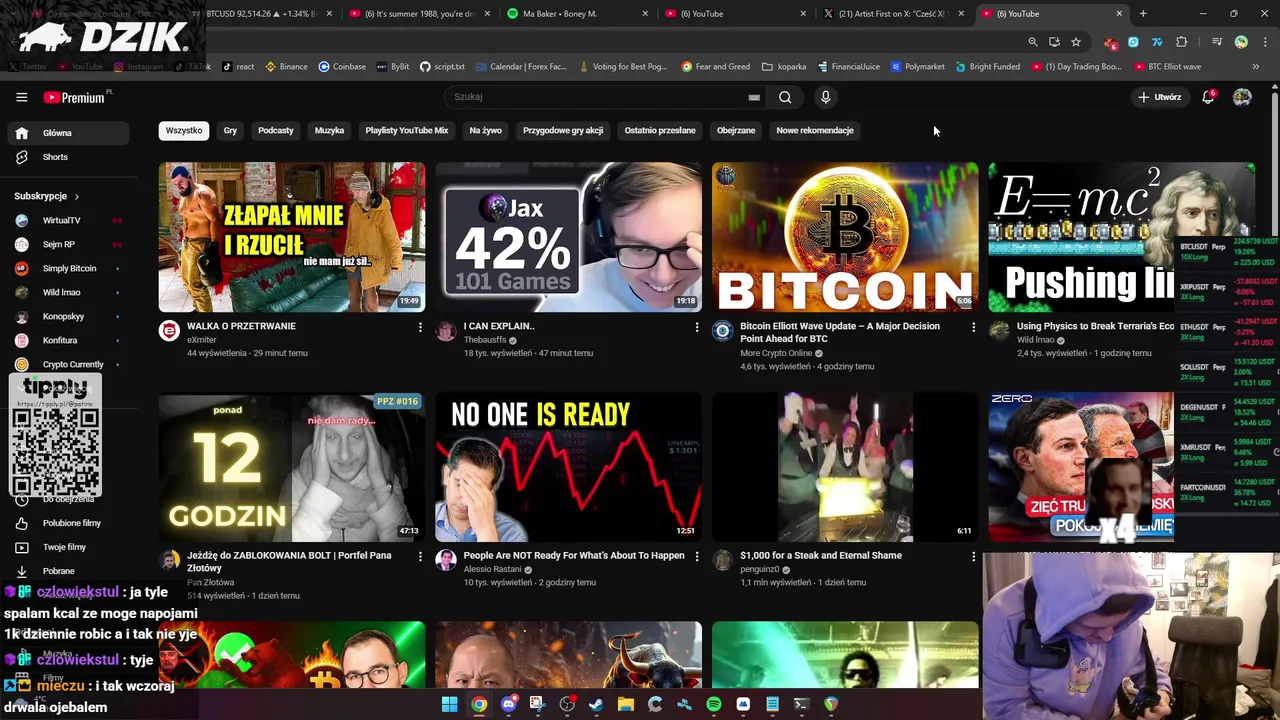Open the eXmiter channel avatar

coord(170,331)
